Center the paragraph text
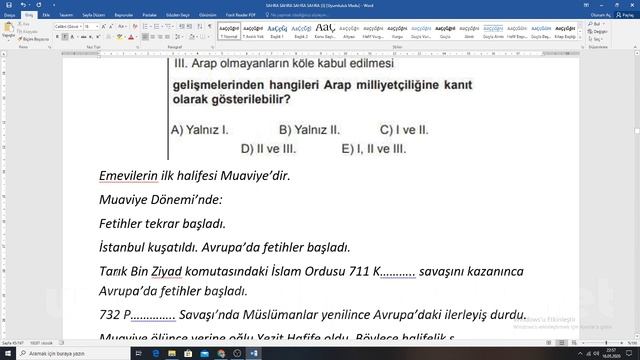This screenshot has width=640, height=360. pyautogui.click(x=153, y=37)
